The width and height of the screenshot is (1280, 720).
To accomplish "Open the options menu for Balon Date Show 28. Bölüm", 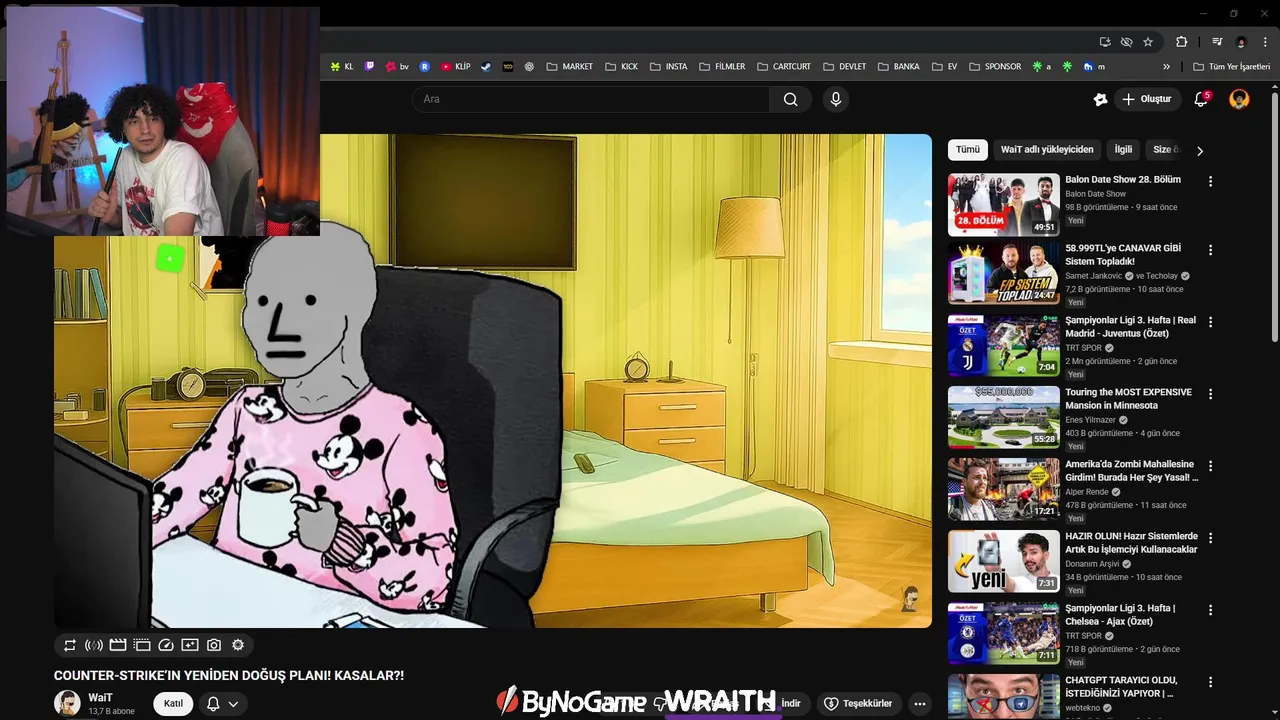I will click(1210, 182).
